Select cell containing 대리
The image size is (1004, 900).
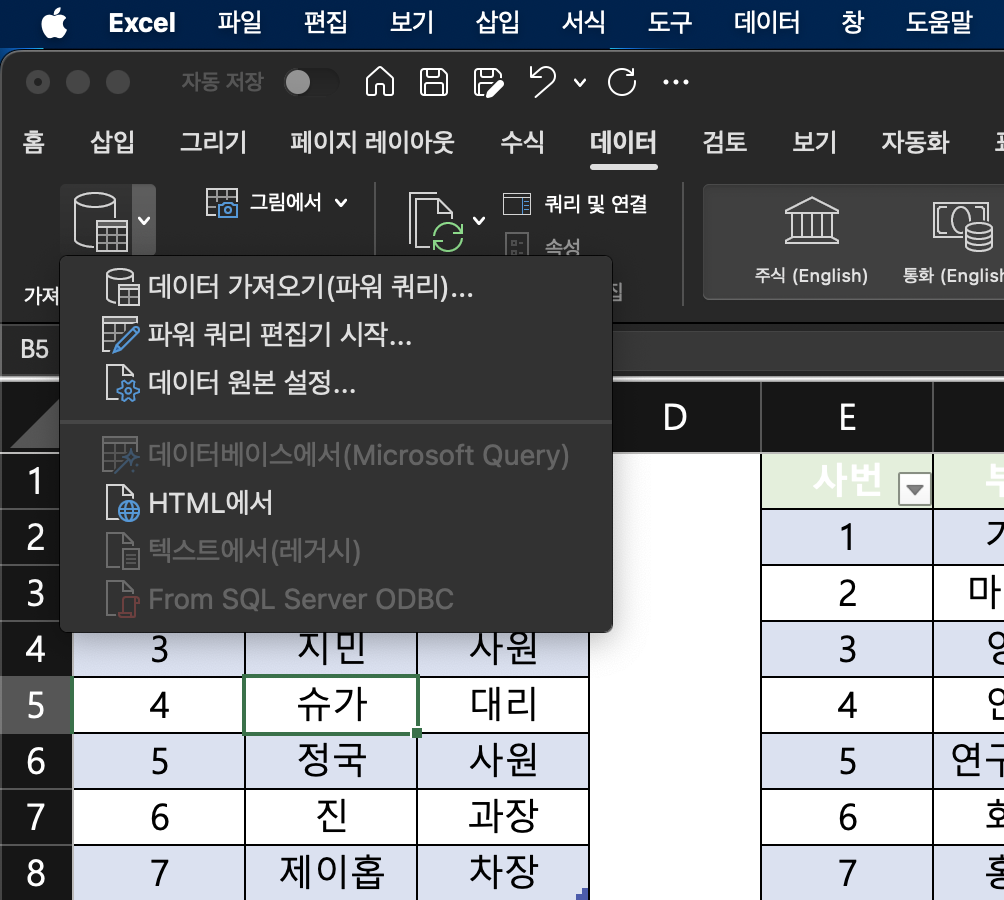[x=503, y=705]
